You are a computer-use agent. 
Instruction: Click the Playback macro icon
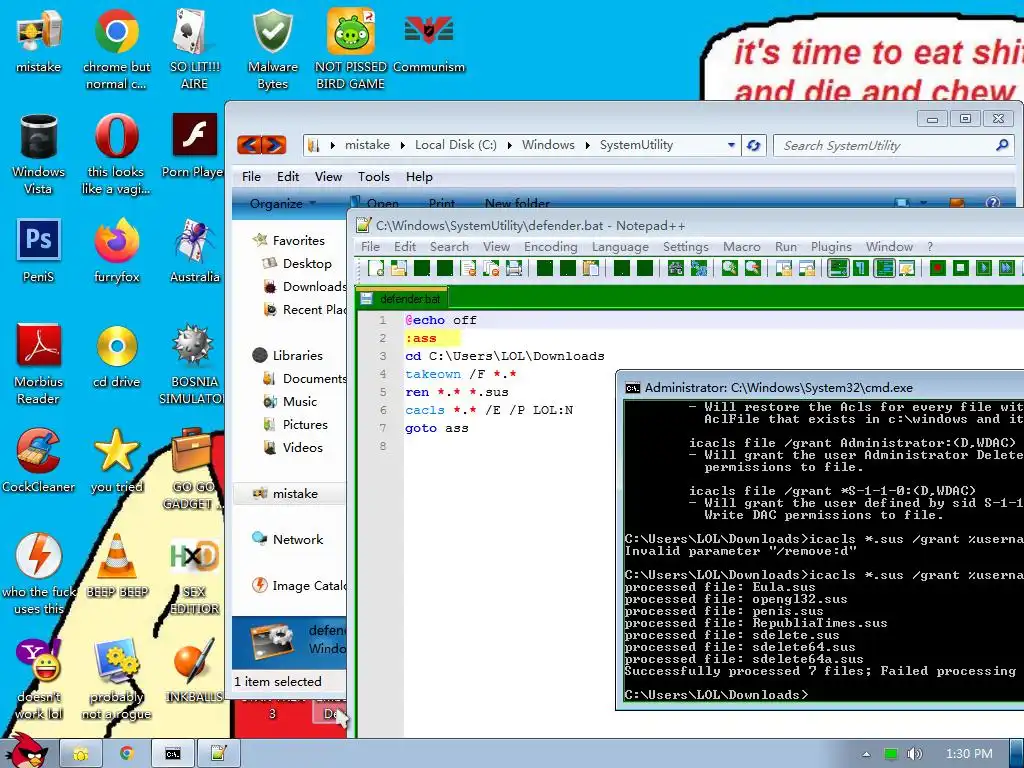(984, 268)
